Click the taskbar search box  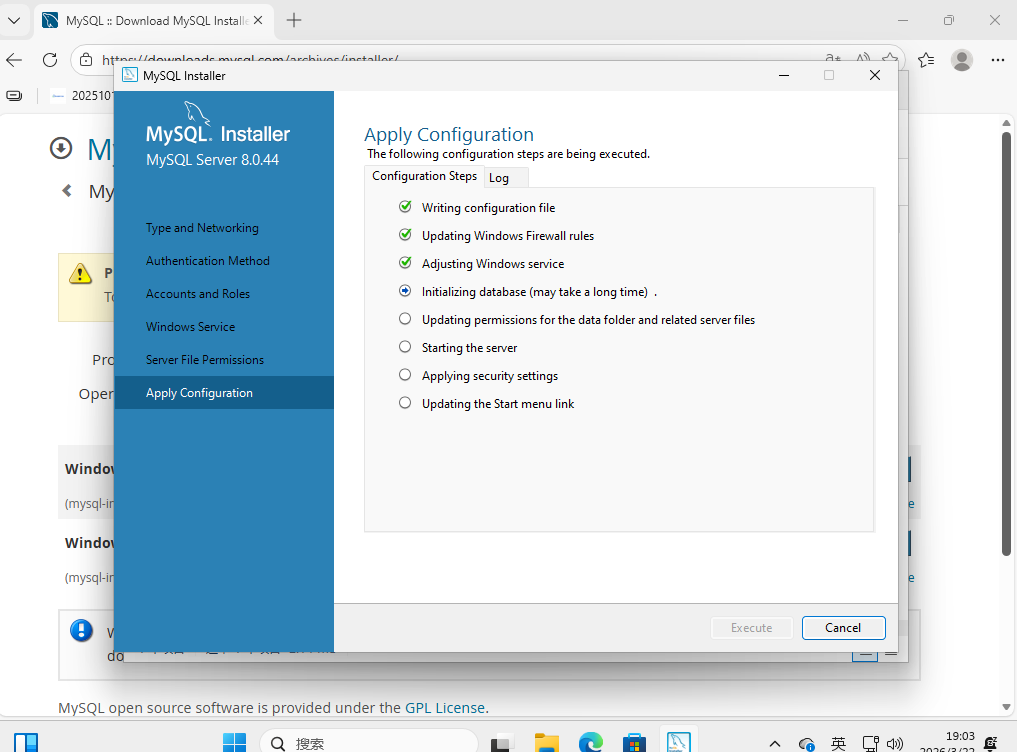point(368,742)
